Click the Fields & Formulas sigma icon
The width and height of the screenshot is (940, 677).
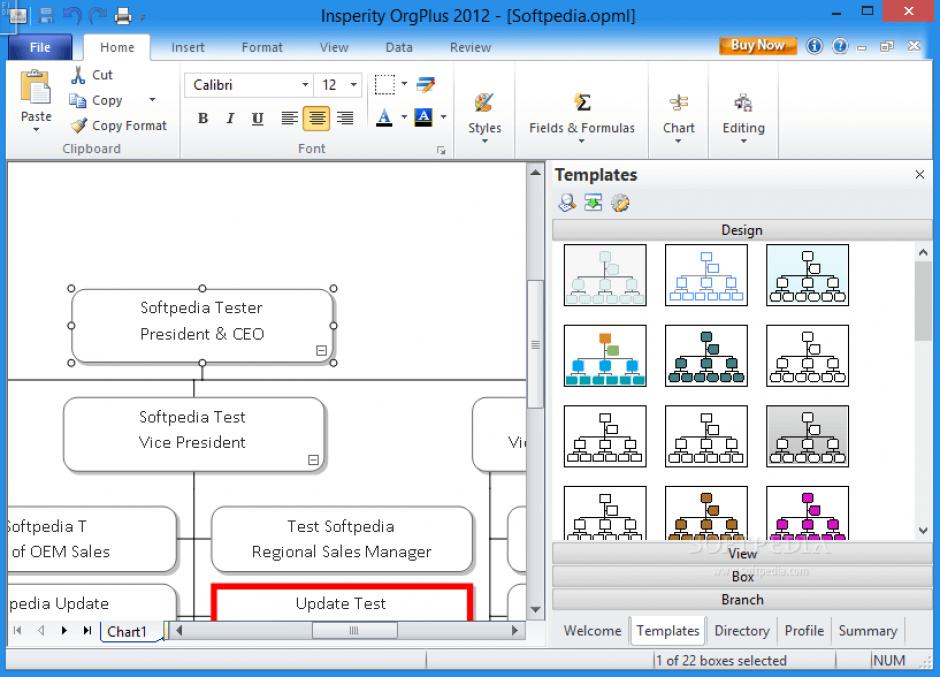(582, 103)
